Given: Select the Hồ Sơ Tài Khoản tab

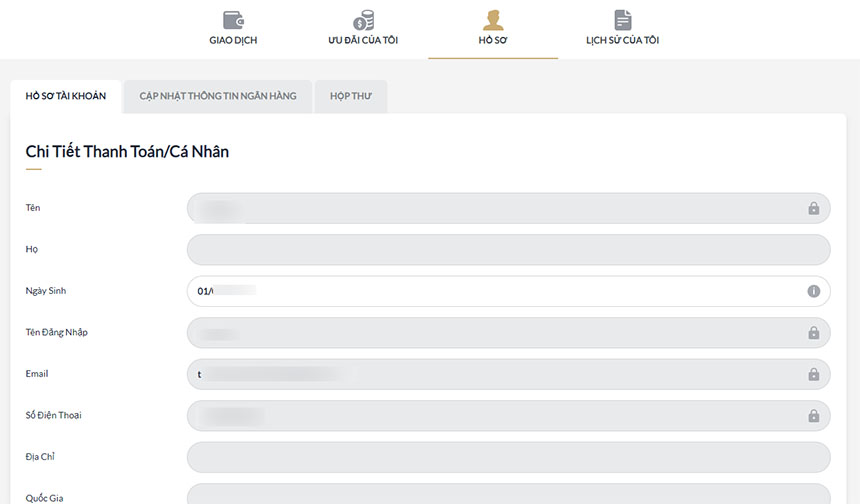Looking at the screenshot, I should click(x=66, y=96).
